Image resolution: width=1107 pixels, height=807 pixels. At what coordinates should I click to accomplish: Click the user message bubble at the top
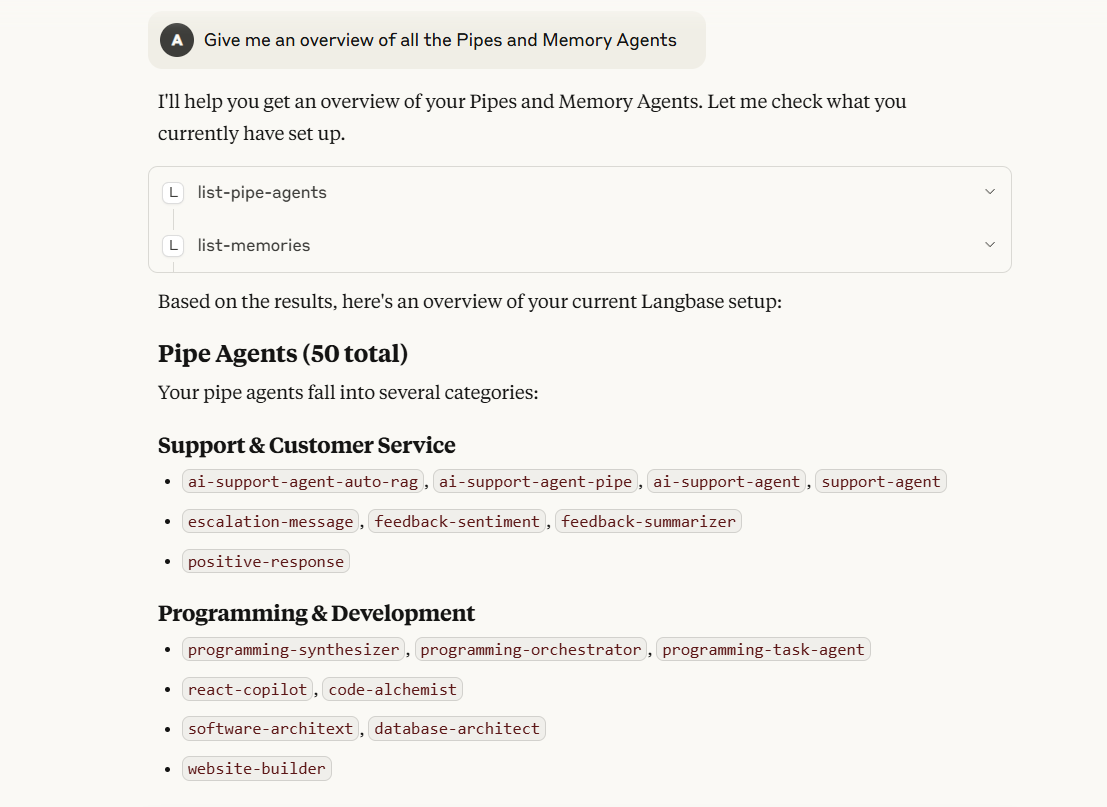point(440,40)
